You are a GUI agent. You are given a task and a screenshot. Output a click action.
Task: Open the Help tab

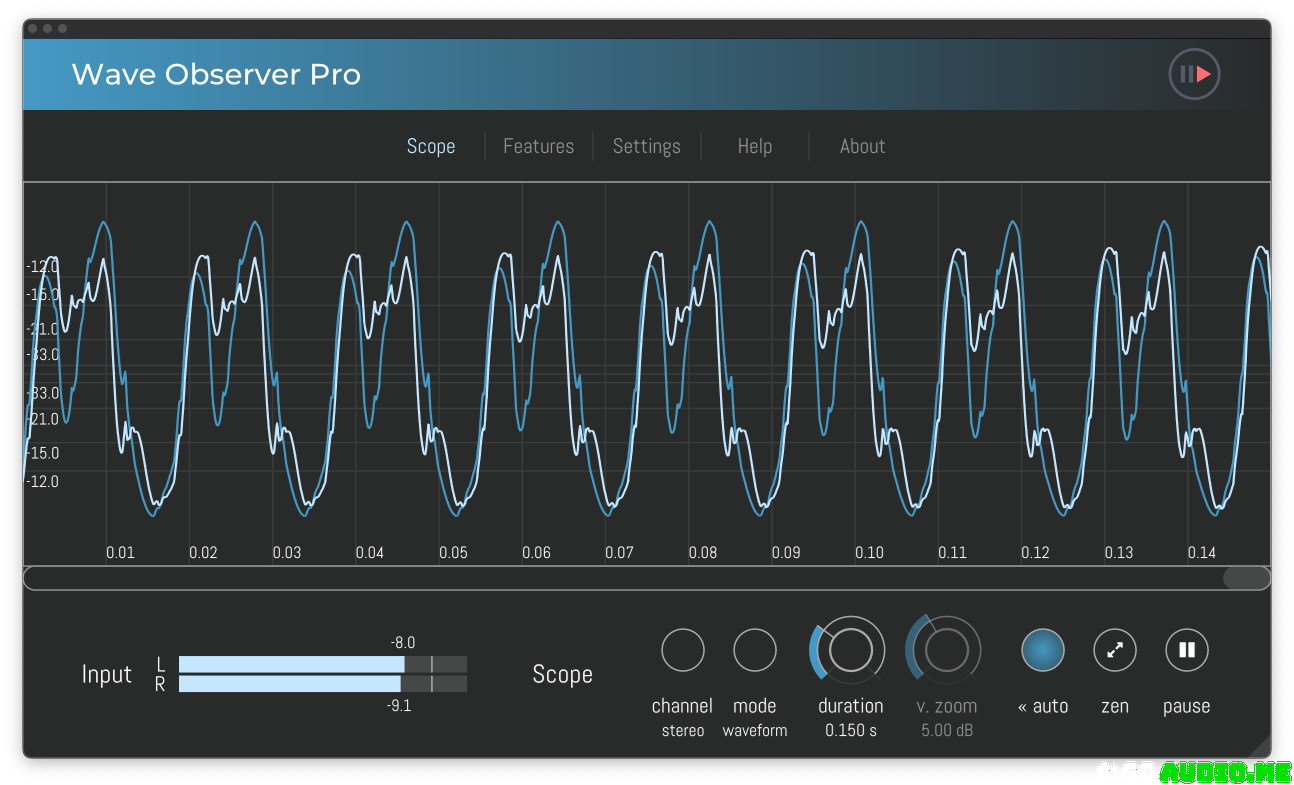click(x=754, y=146)
